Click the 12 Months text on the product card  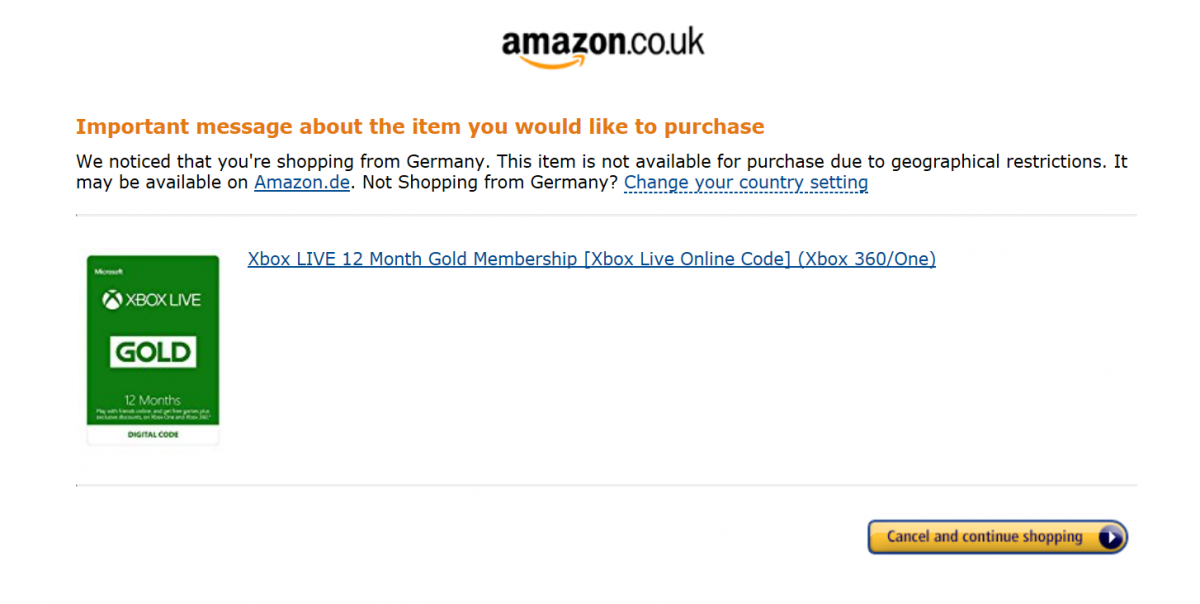[153, 400]
